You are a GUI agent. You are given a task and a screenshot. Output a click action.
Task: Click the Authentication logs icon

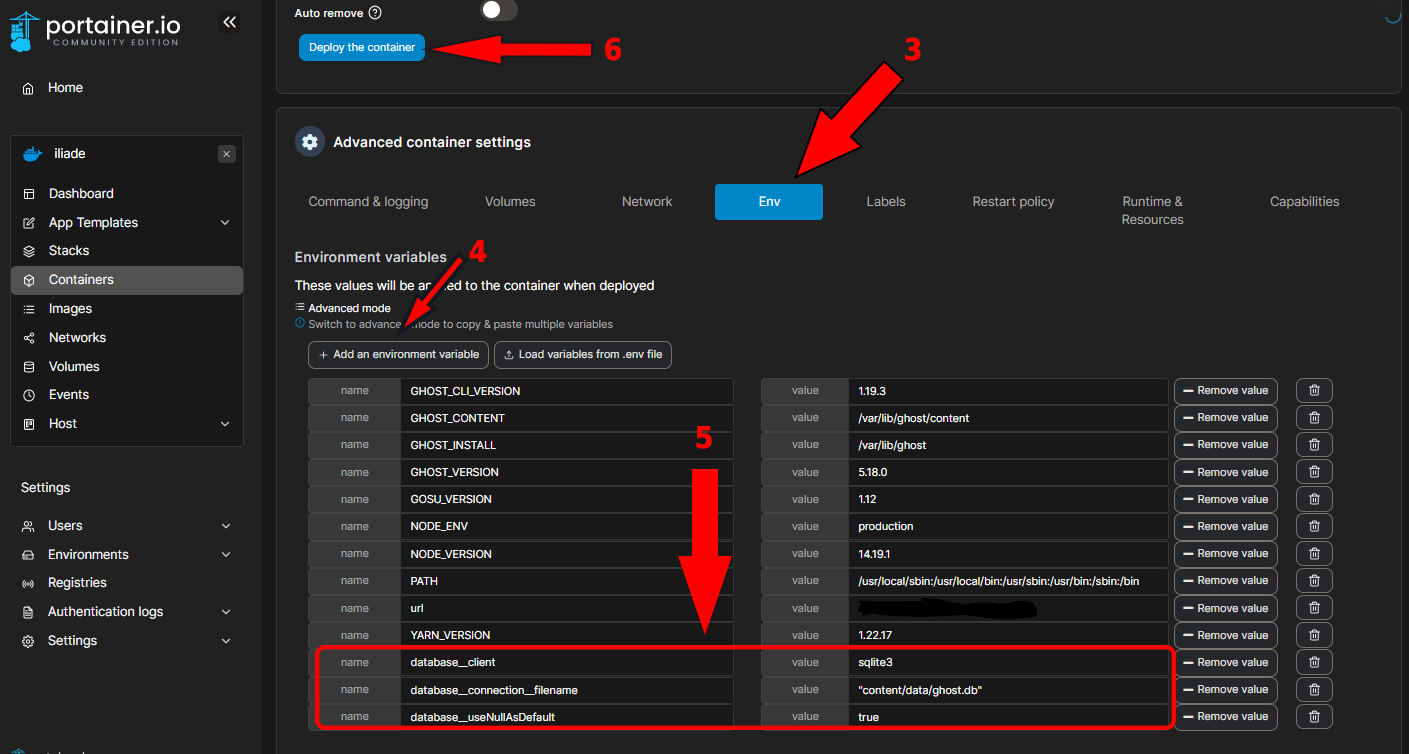click(28, 612)
